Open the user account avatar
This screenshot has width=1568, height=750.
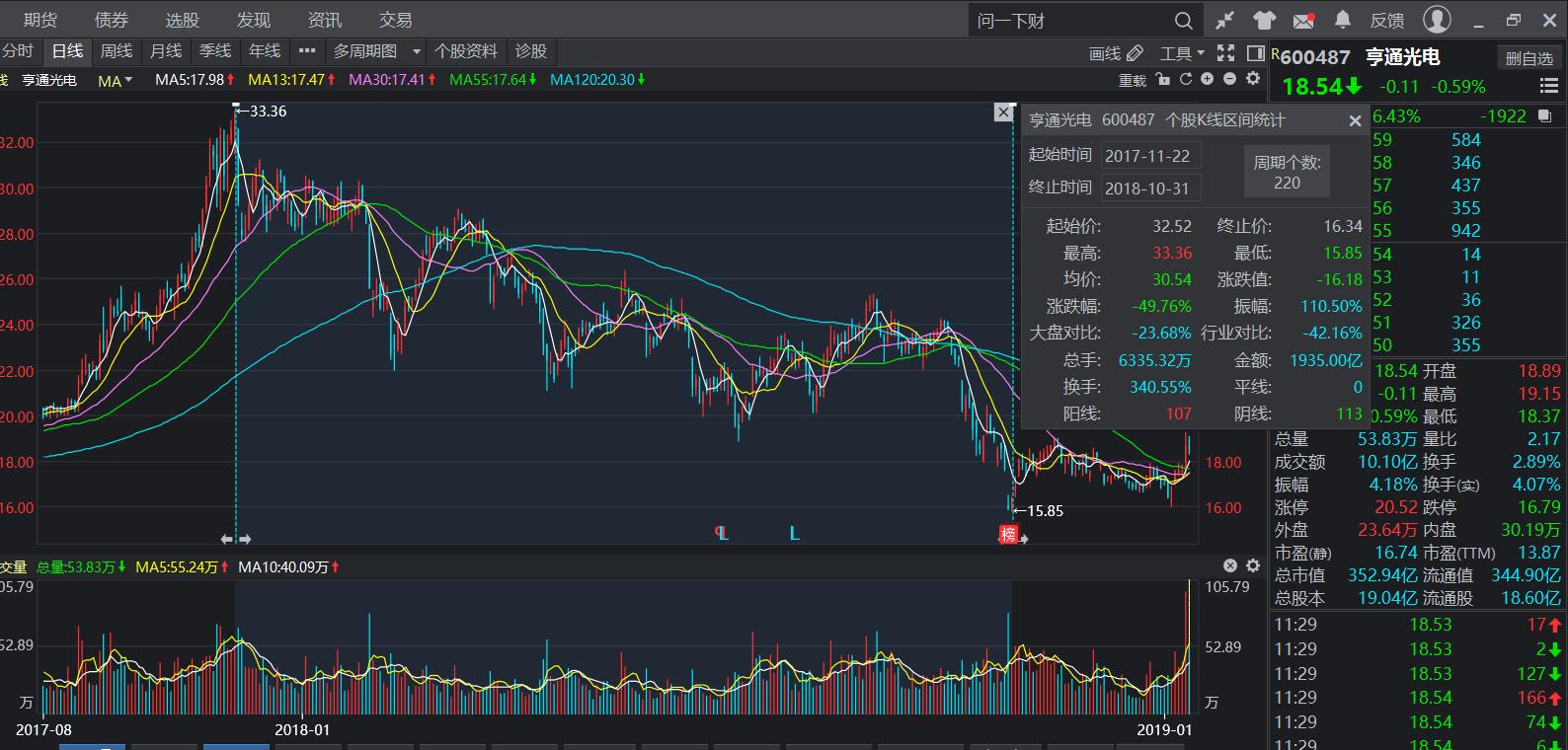pos(1437,19)
